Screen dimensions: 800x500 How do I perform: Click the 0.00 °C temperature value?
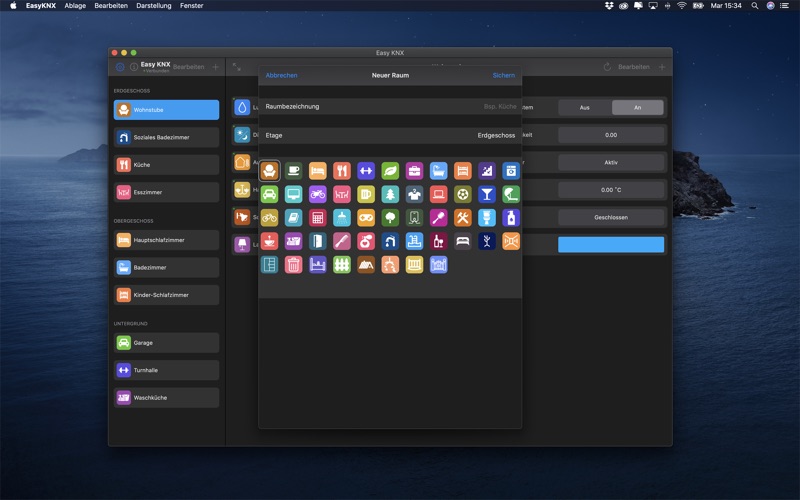[x=611, y=190]
